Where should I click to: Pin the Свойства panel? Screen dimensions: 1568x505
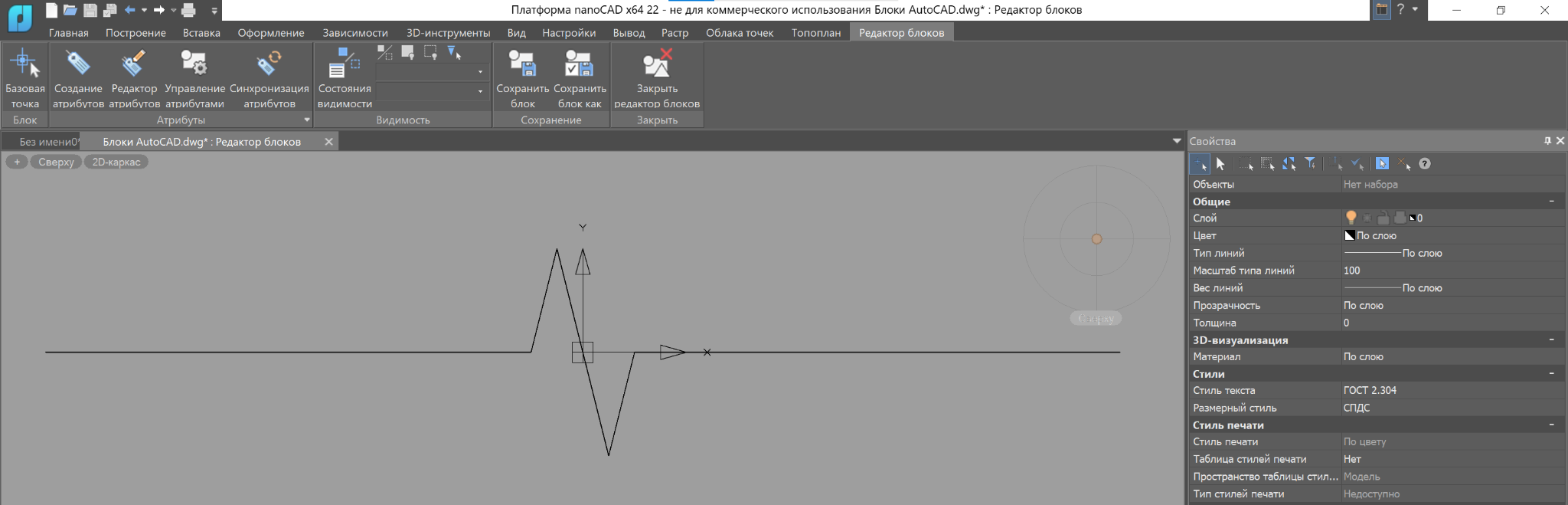[x=1547, y=141]
